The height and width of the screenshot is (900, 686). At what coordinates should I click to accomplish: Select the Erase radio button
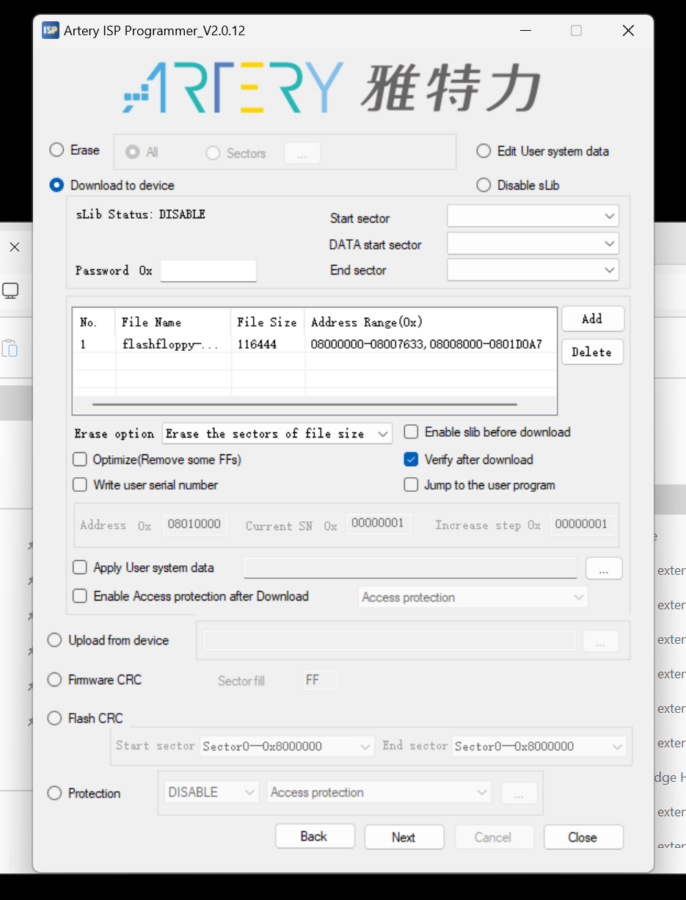(x=56, y=150)
